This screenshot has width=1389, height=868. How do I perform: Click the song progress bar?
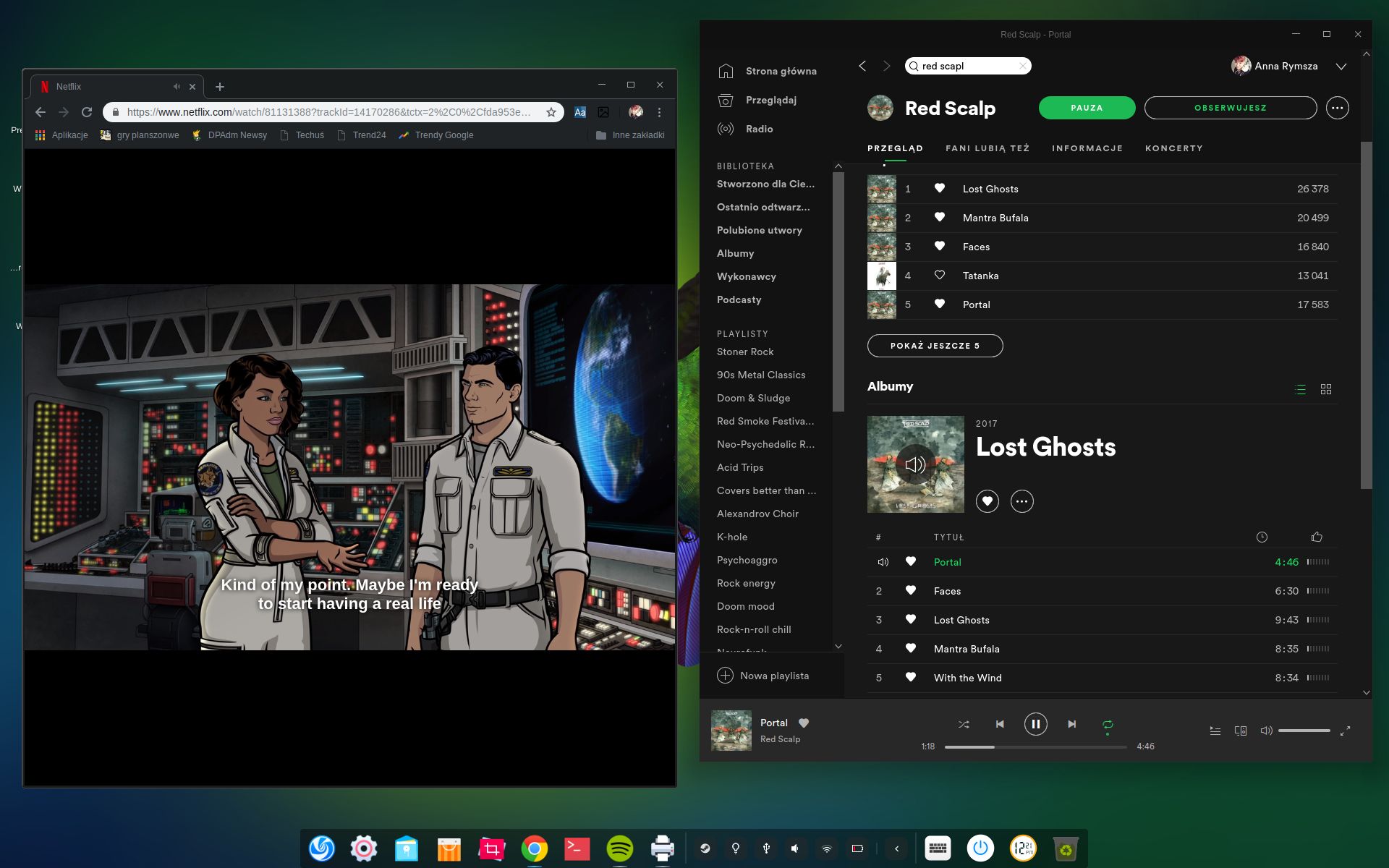pos(1035,746)
